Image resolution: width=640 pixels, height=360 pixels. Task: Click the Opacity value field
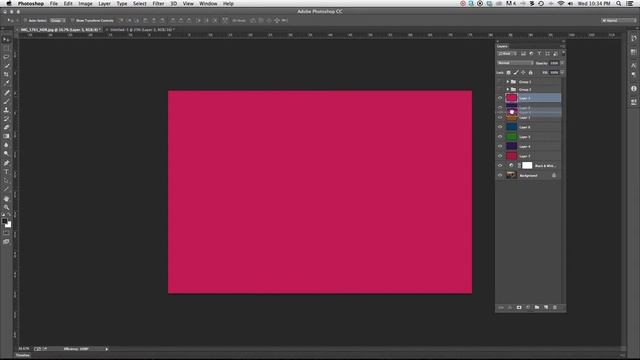554,63
